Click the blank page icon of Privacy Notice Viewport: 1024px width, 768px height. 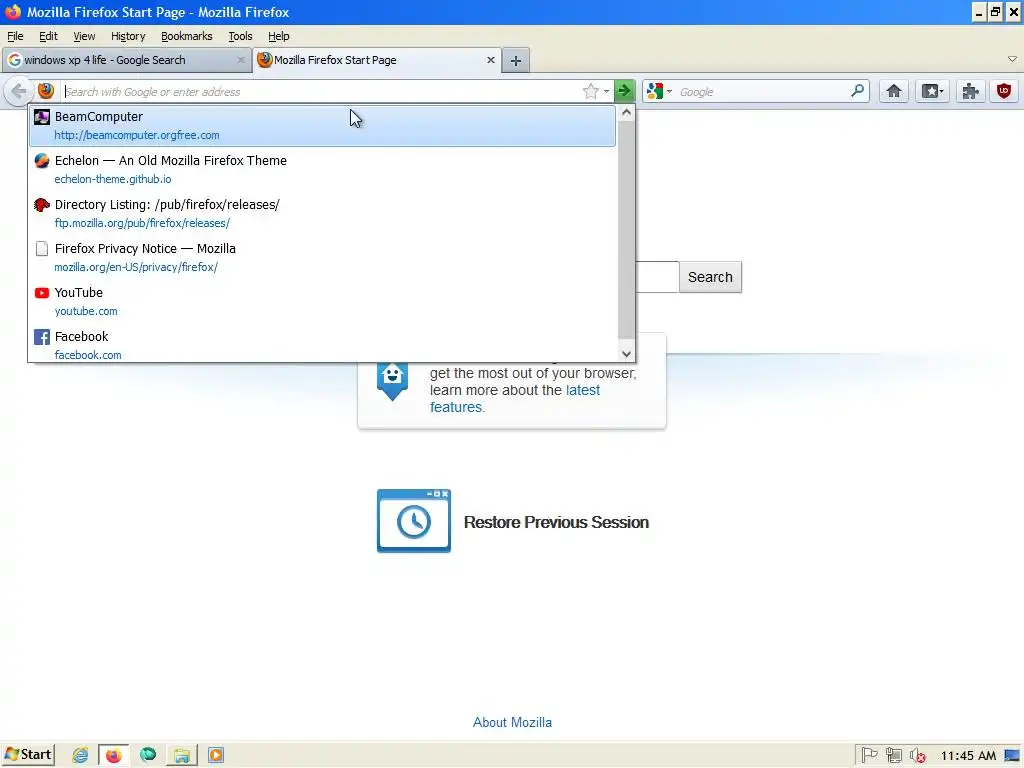pyautogui.click(x=42, y=249)
